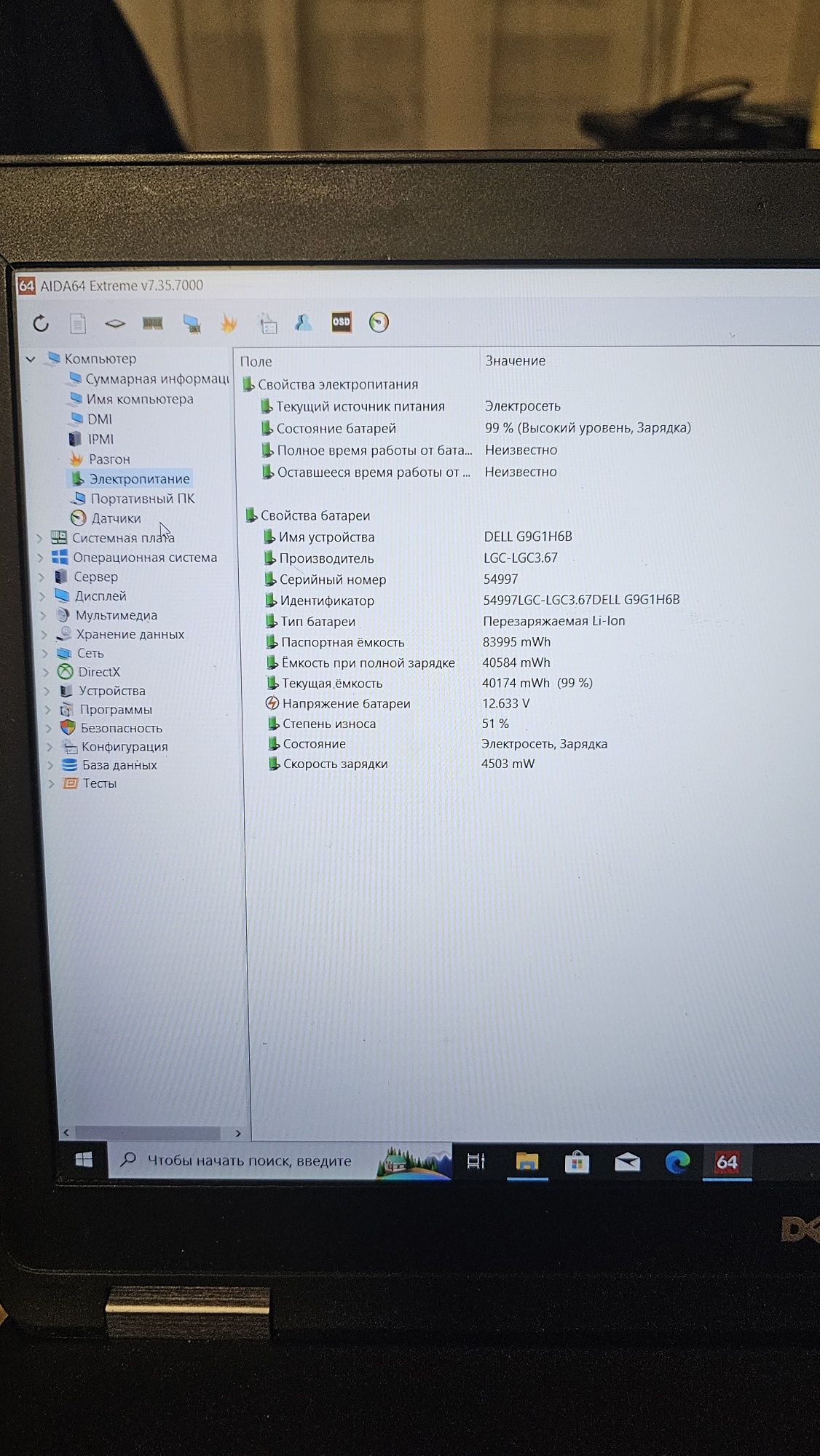Image resolution: width=820 pixels, height=1456 pixels.
Task: Click the taskbar search box
Action: coord(280,1160)
